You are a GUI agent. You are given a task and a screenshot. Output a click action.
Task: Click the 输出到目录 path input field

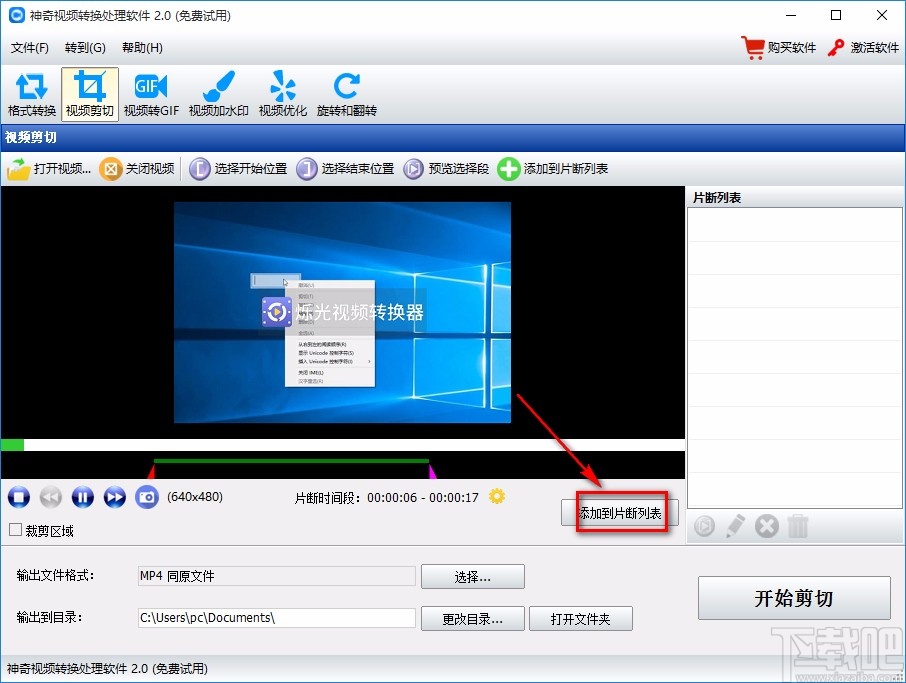277,618
